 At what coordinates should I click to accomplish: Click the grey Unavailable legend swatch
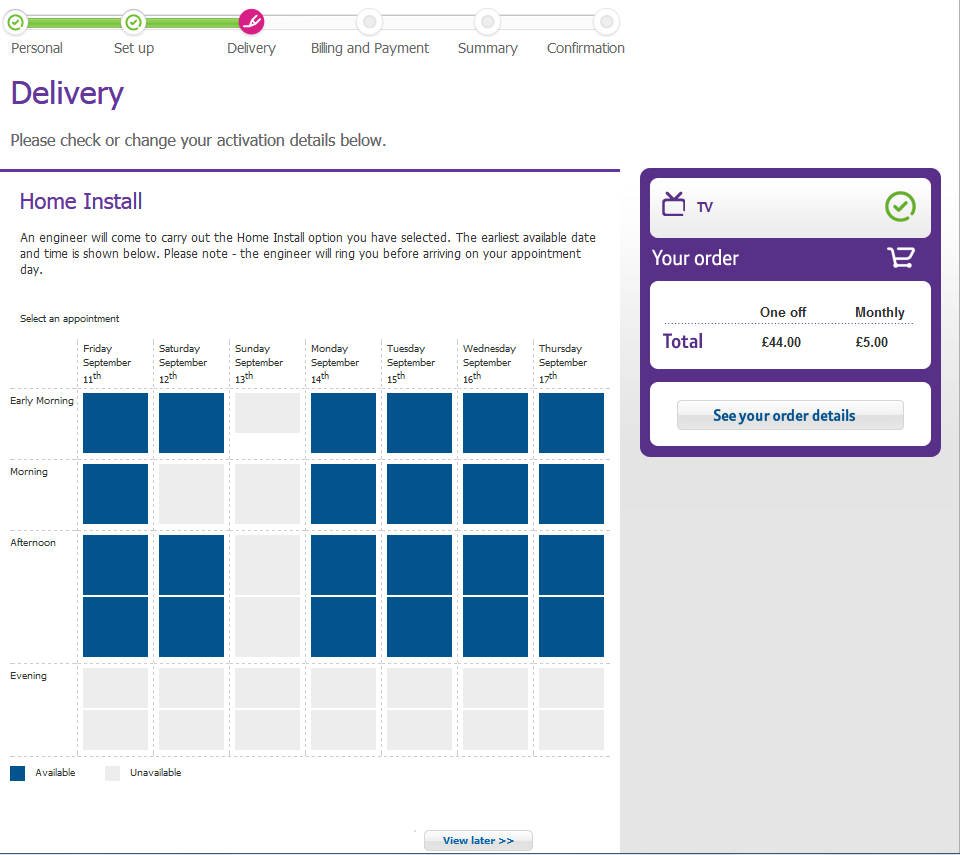pos(112,773)
